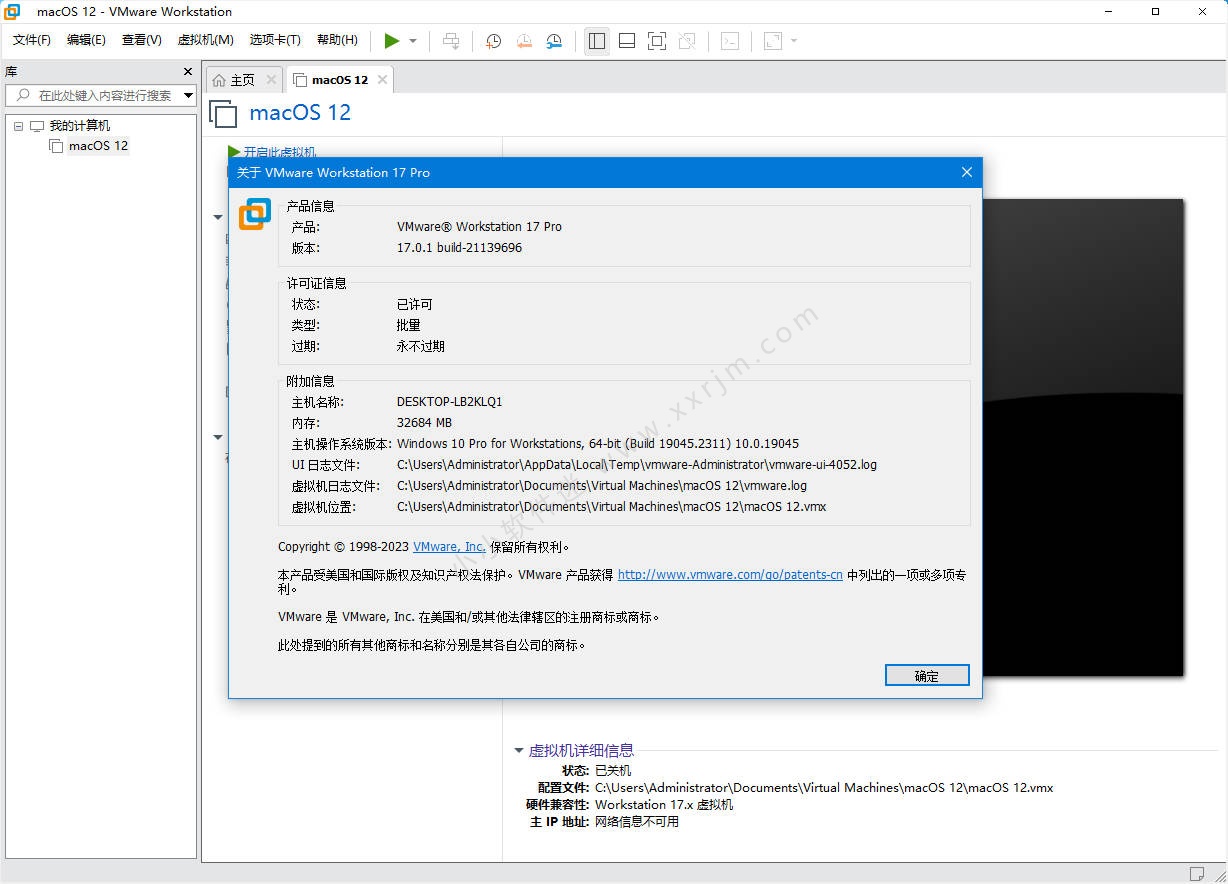
Task: Open the 查看(V) menu
Action: [141, 40]
